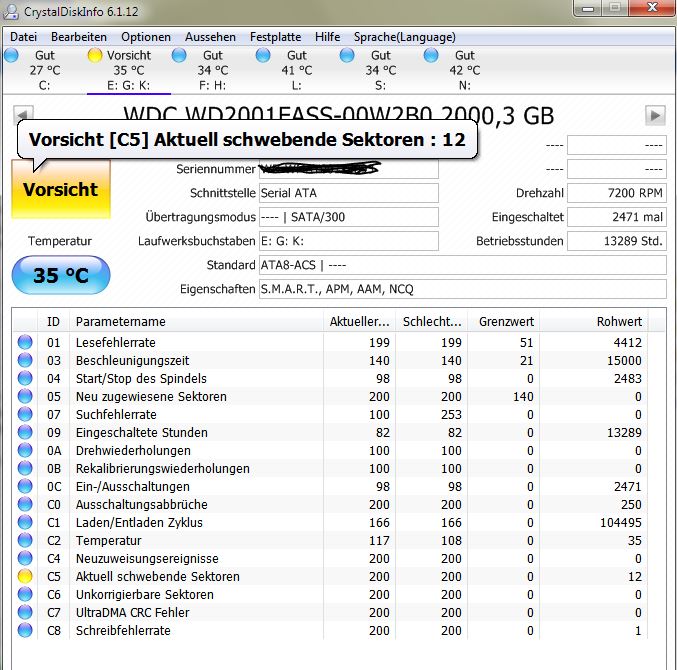Image resolution: width=677 pixels, height=670 pixels.
Task: Go to previous disk with left arrow
Action: tap(22, 113)
